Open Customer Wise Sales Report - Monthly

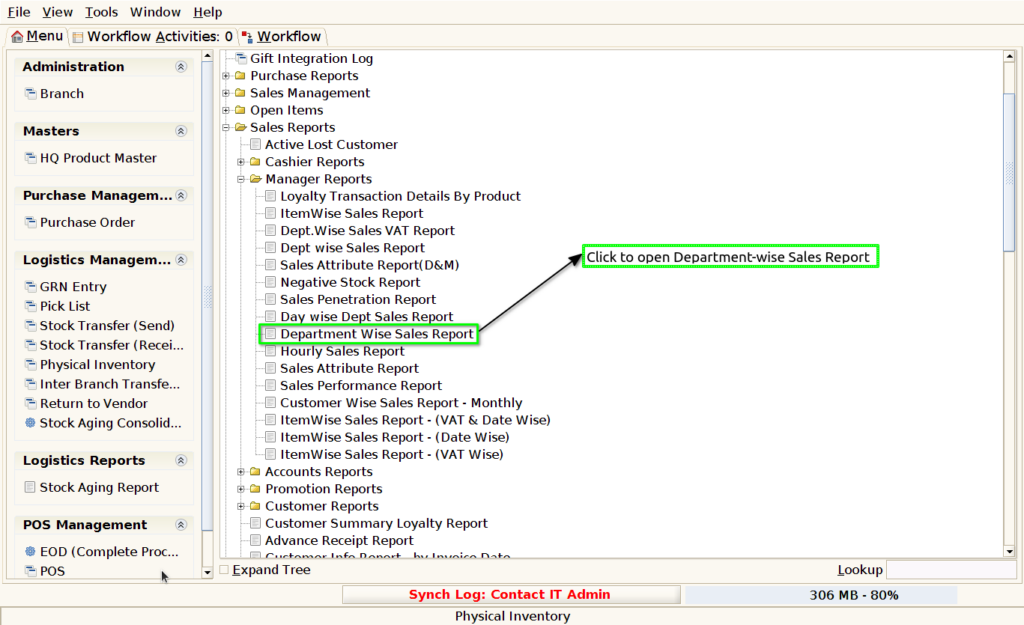tap(401, 403)
